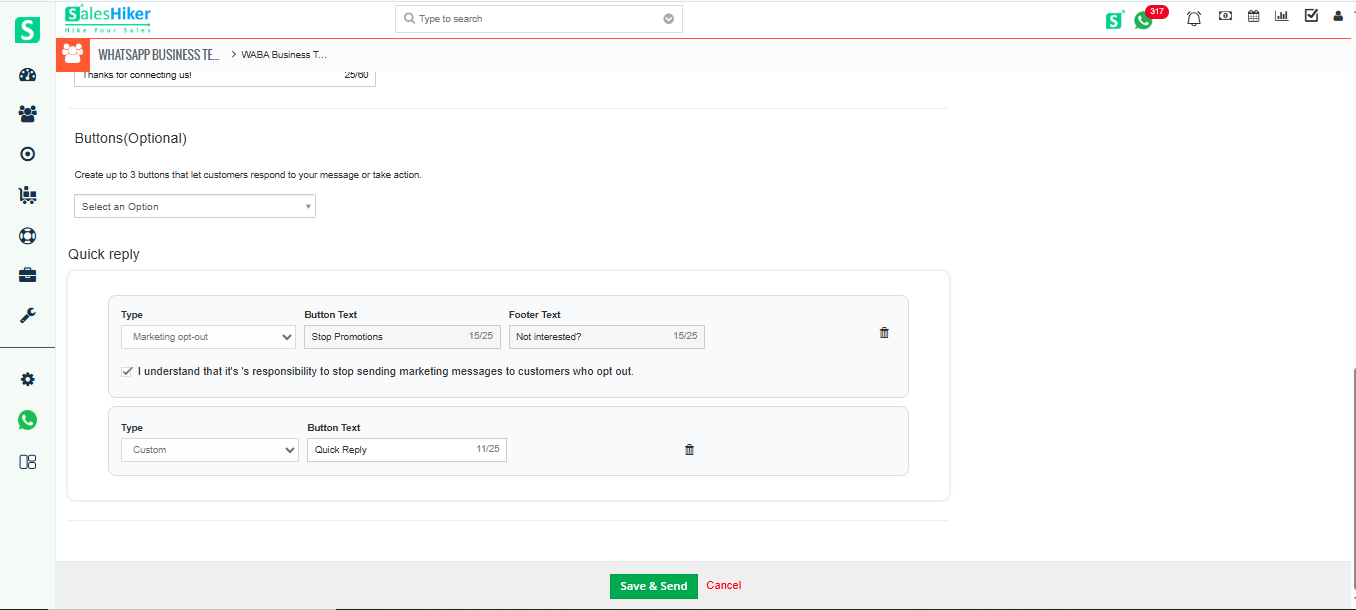Screen dimensions: 1356x610
Task: Open the tasks checkmark icon in top bar
Action: [x=1310, y=17]
